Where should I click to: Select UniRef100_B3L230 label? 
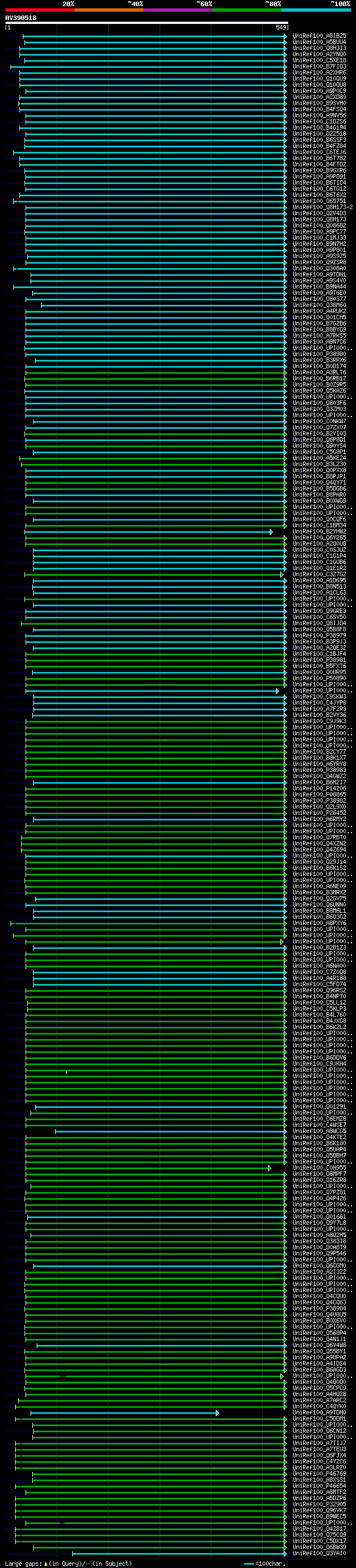(x=319, y=464)
